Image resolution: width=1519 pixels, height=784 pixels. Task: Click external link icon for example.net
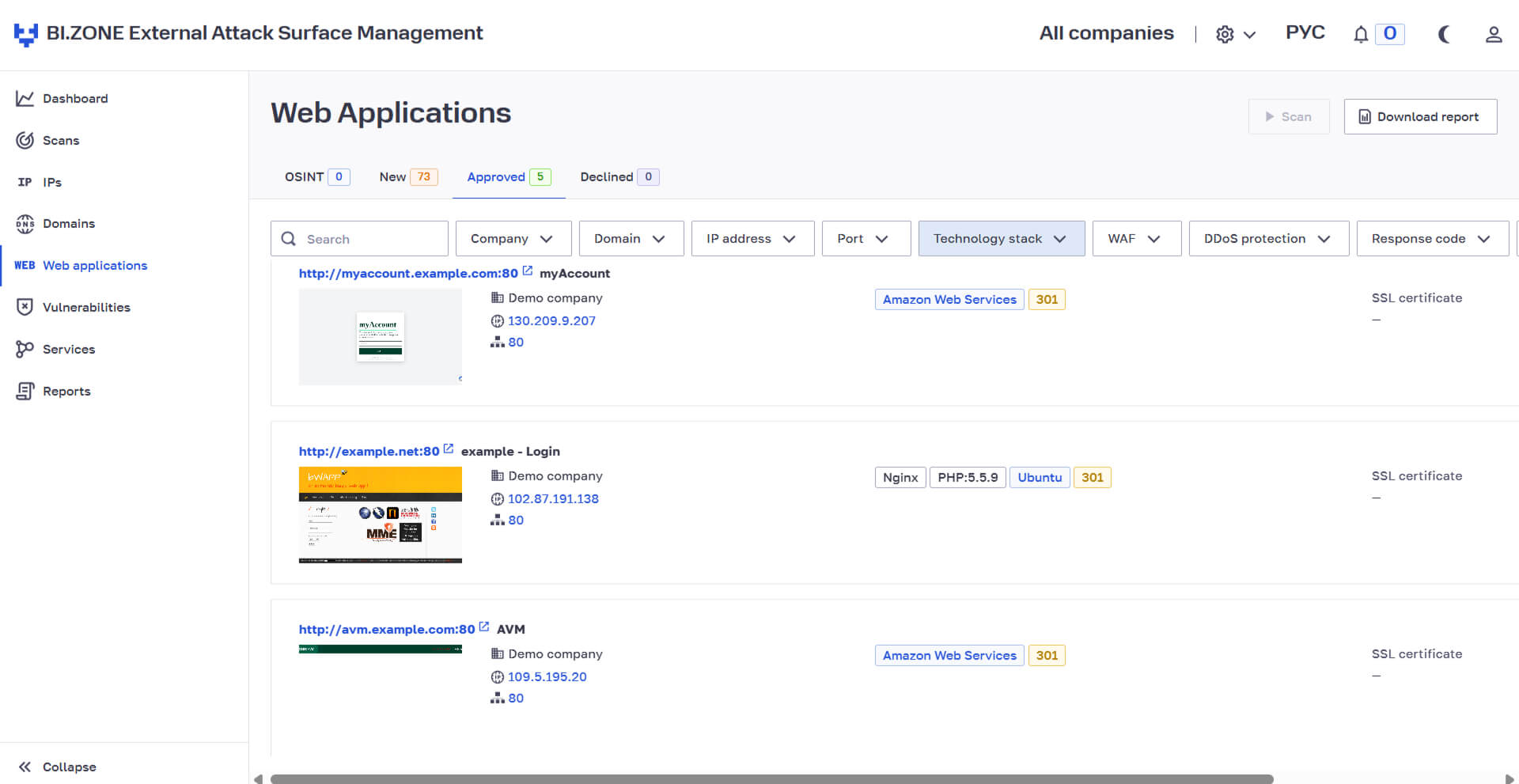point(449,449)
